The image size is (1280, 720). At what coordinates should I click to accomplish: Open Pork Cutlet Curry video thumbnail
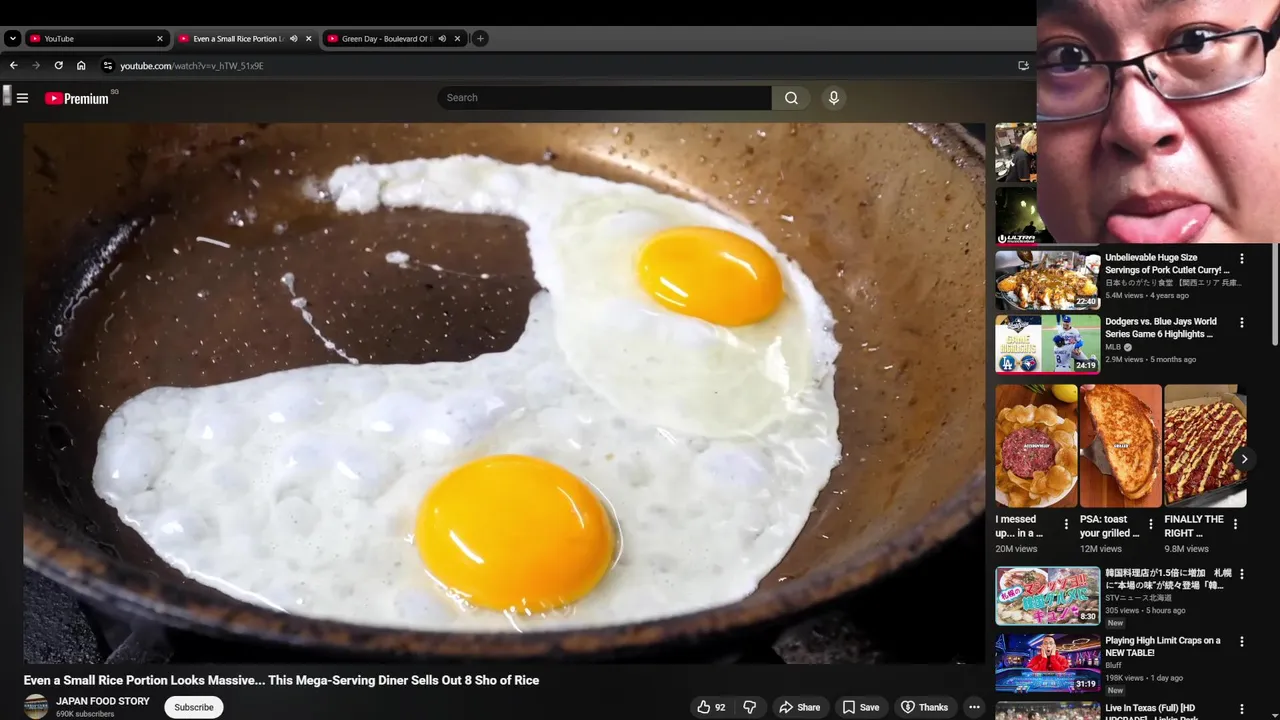[1047, 280]
